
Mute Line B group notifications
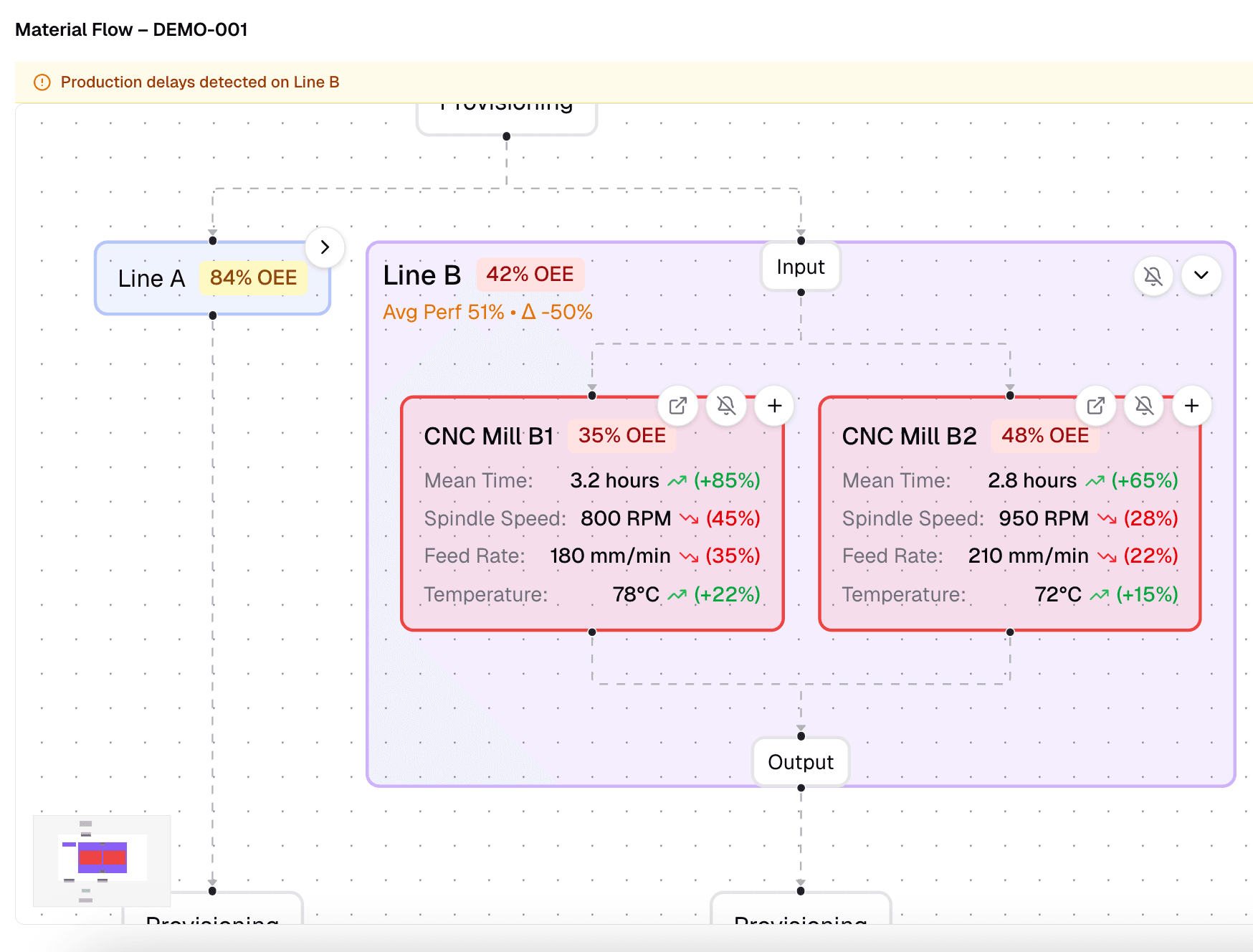pyautogui.click(x=1153, y=276)
